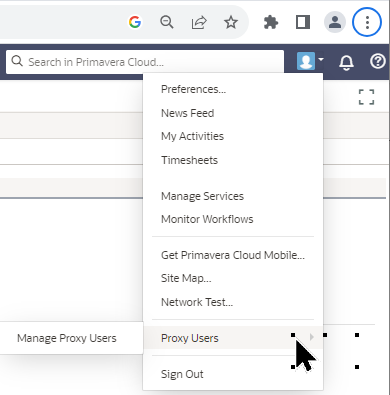This screenshot has width=390, height=395.
Task: Click the share page icon
Action: tap(199, 23)
